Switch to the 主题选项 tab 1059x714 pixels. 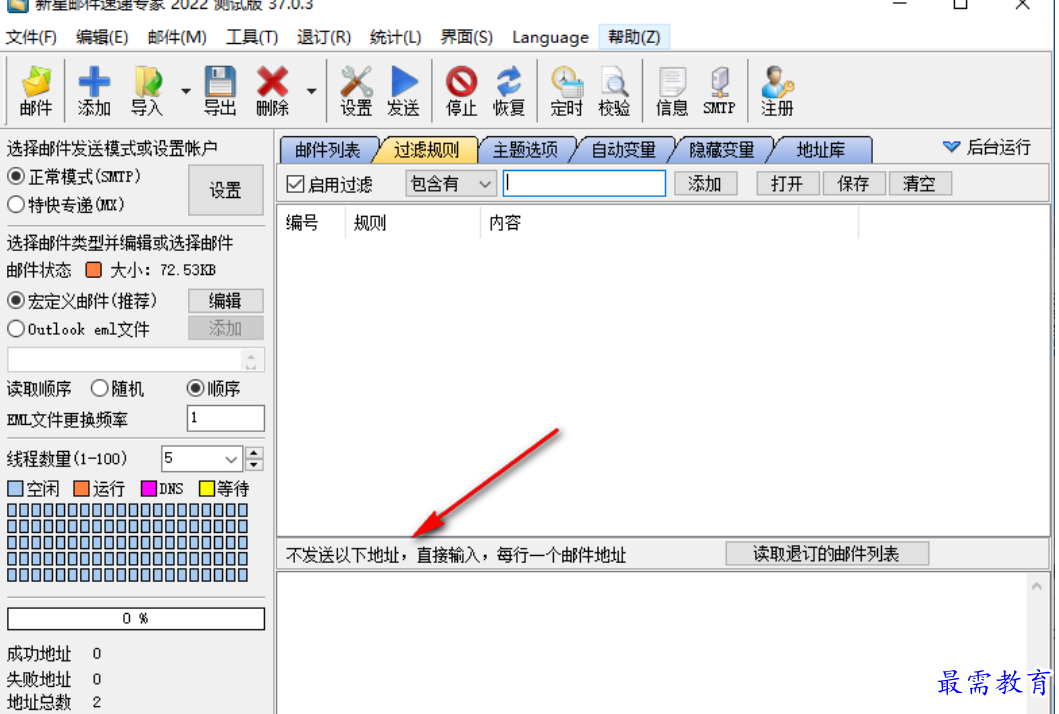(525, 150)
